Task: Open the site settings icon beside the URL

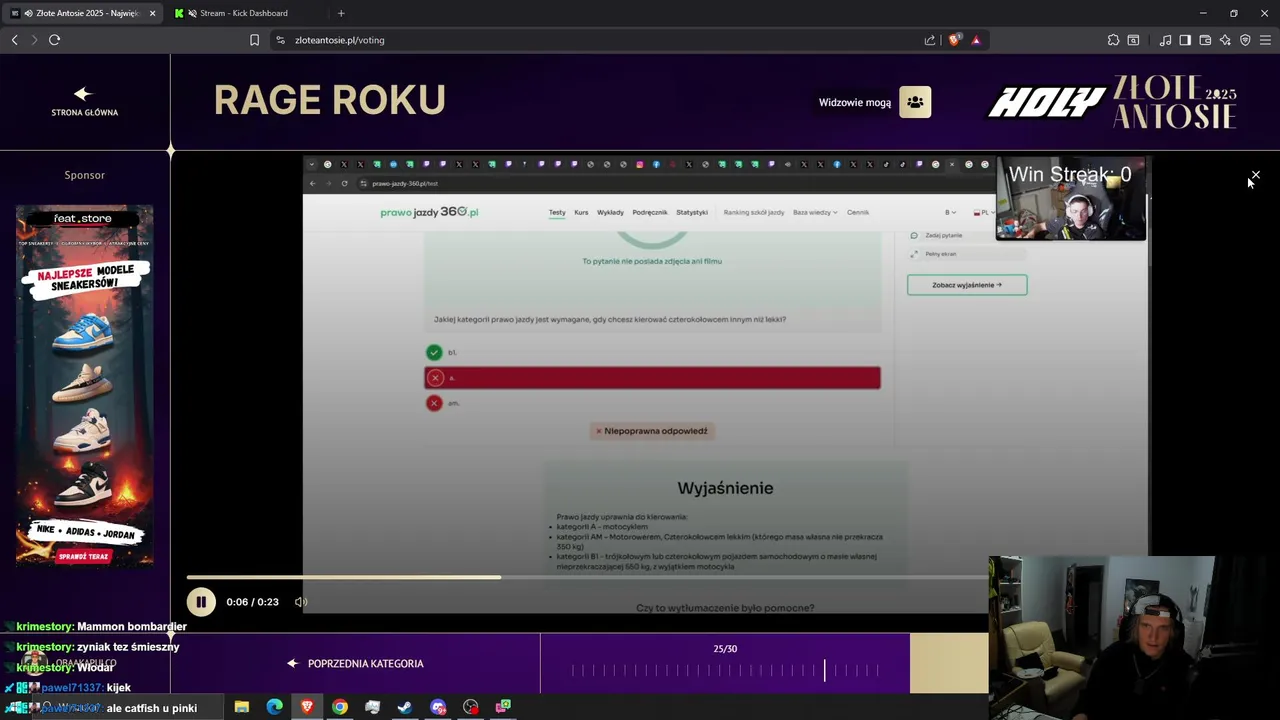Action: point(280,40)
